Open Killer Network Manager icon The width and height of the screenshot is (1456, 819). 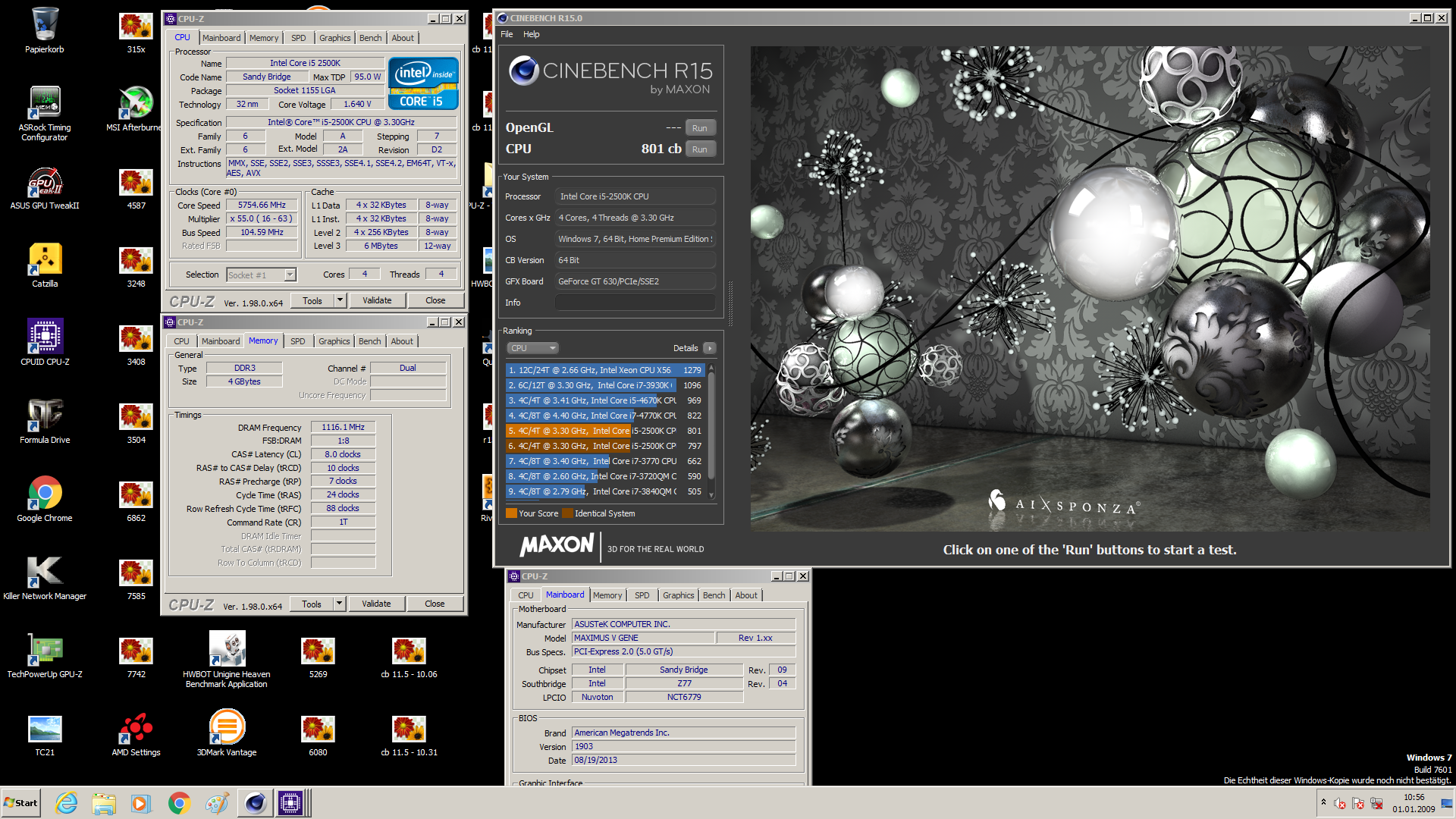coord(45,578)
